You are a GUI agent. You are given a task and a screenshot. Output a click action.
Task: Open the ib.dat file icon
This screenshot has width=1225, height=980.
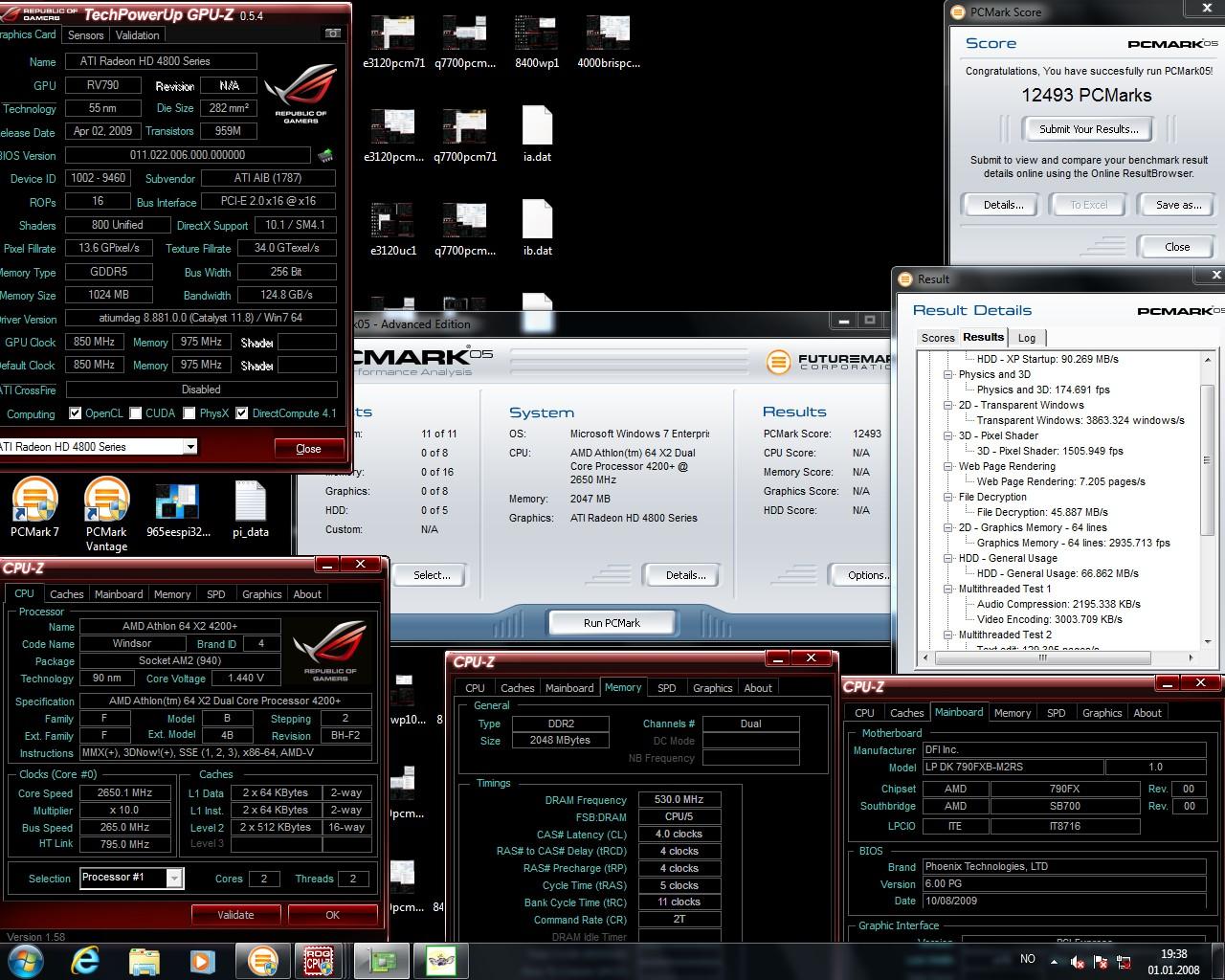[537, 228]
